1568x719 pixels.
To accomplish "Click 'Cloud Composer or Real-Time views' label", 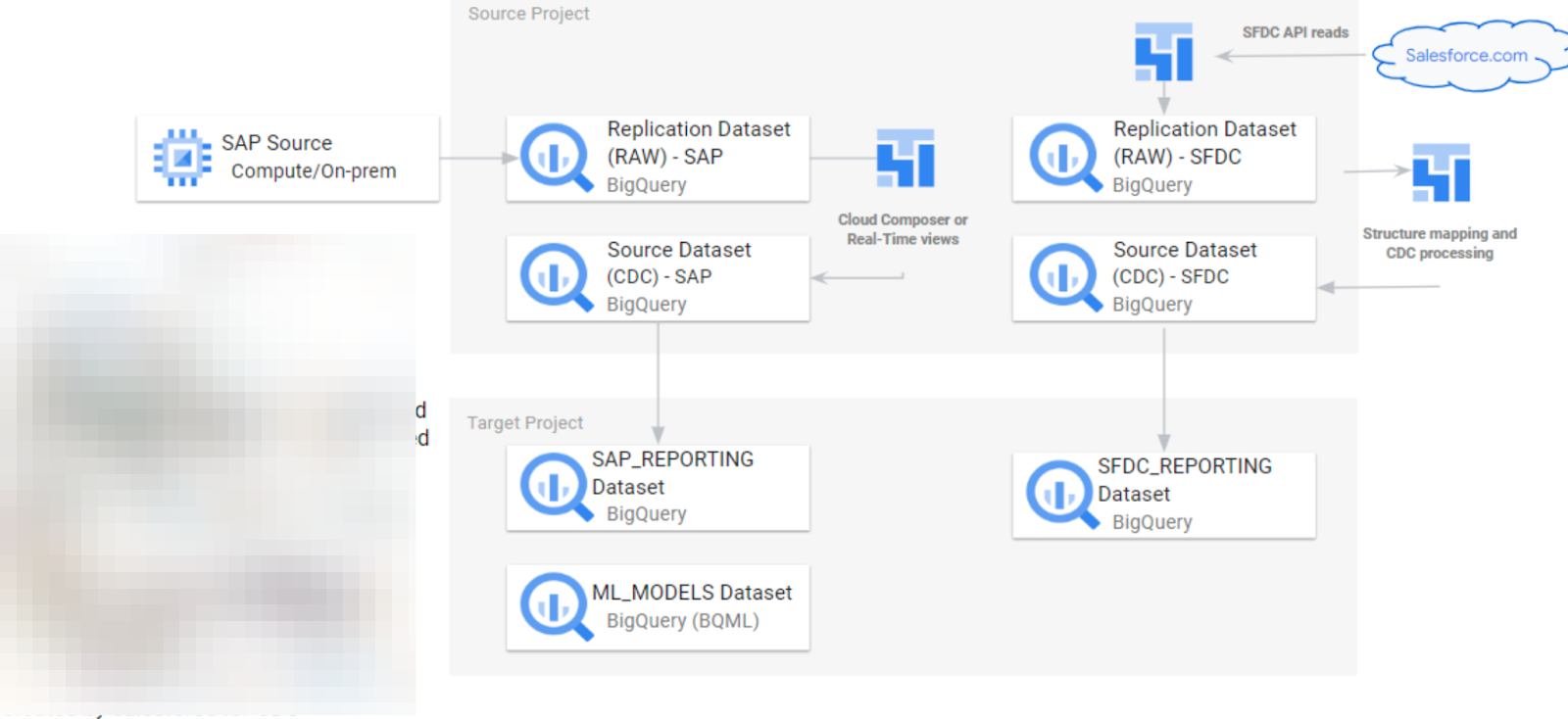I will (903, 229).
